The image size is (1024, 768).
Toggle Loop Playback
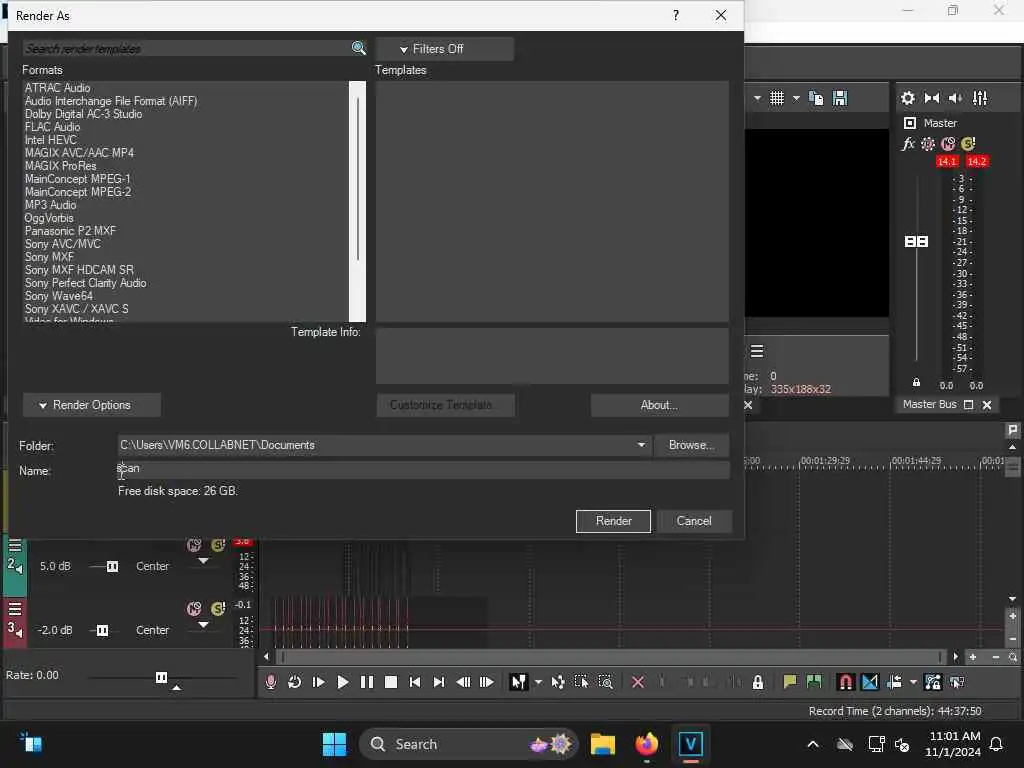click(x=295, y=682)
